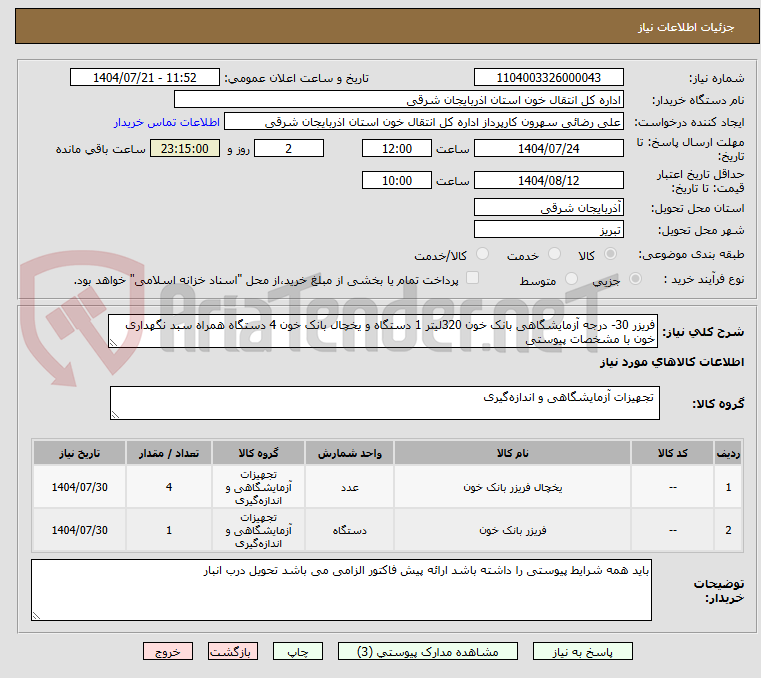Open اطلاعات تماس خریدار contact link
Viewport: 761px width, 678px height.
(167, 122)
